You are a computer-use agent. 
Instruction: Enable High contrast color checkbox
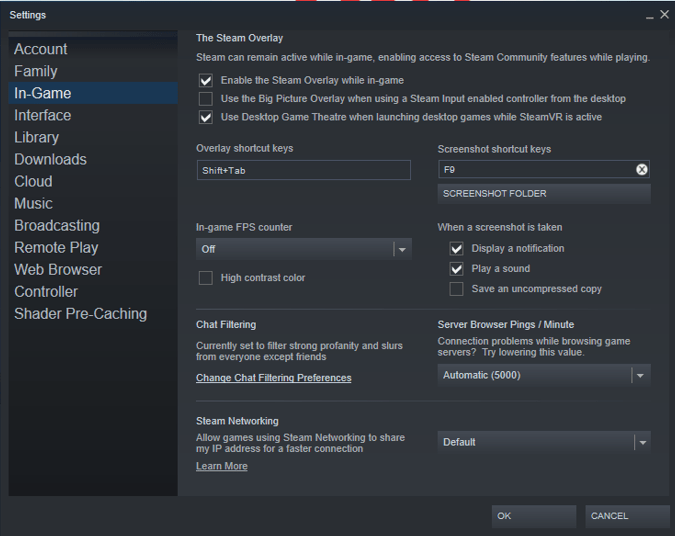(206, 278)
